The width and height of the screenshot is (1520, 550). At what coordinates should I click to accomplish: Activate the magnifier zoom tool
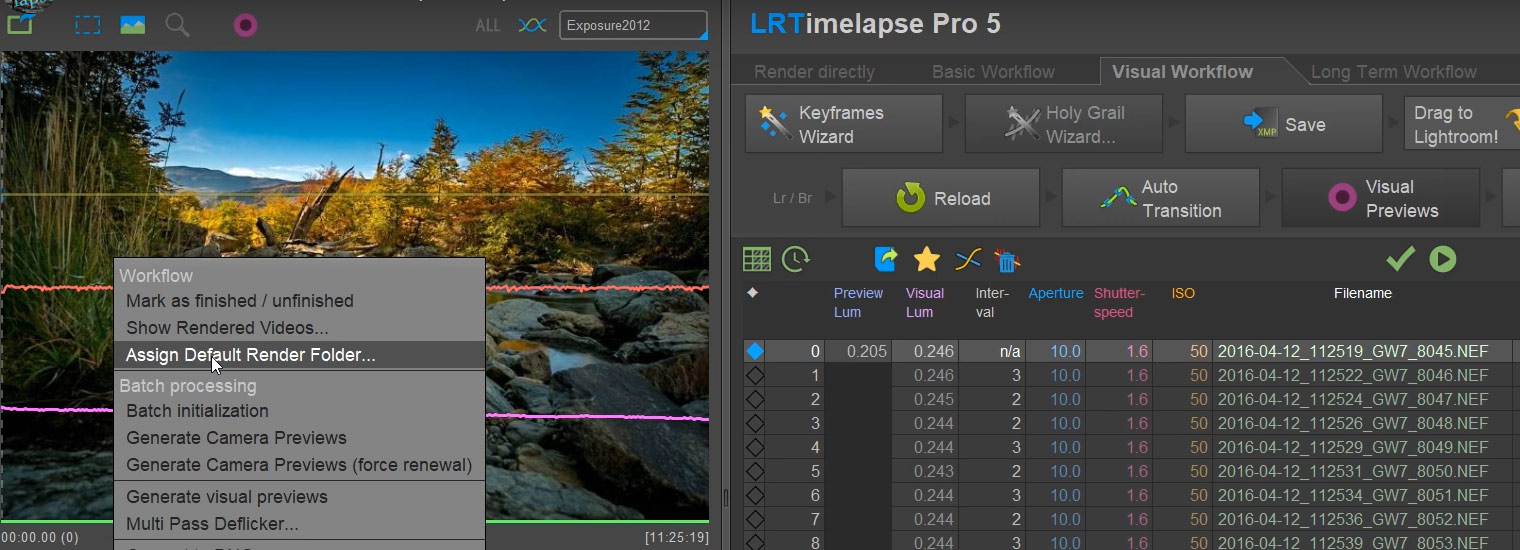click(x=178, y=25)
